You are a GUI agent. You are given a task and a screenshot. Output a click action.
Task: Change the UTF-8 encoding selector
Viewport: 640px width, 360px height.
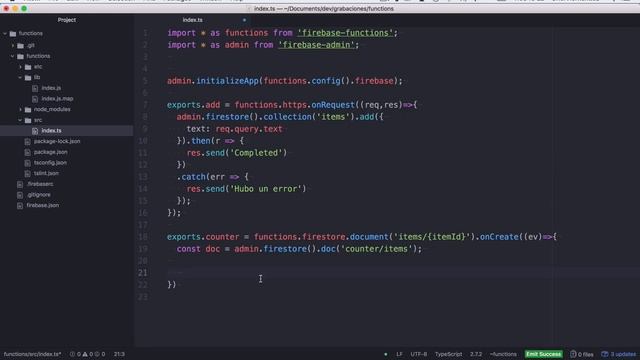418,354
